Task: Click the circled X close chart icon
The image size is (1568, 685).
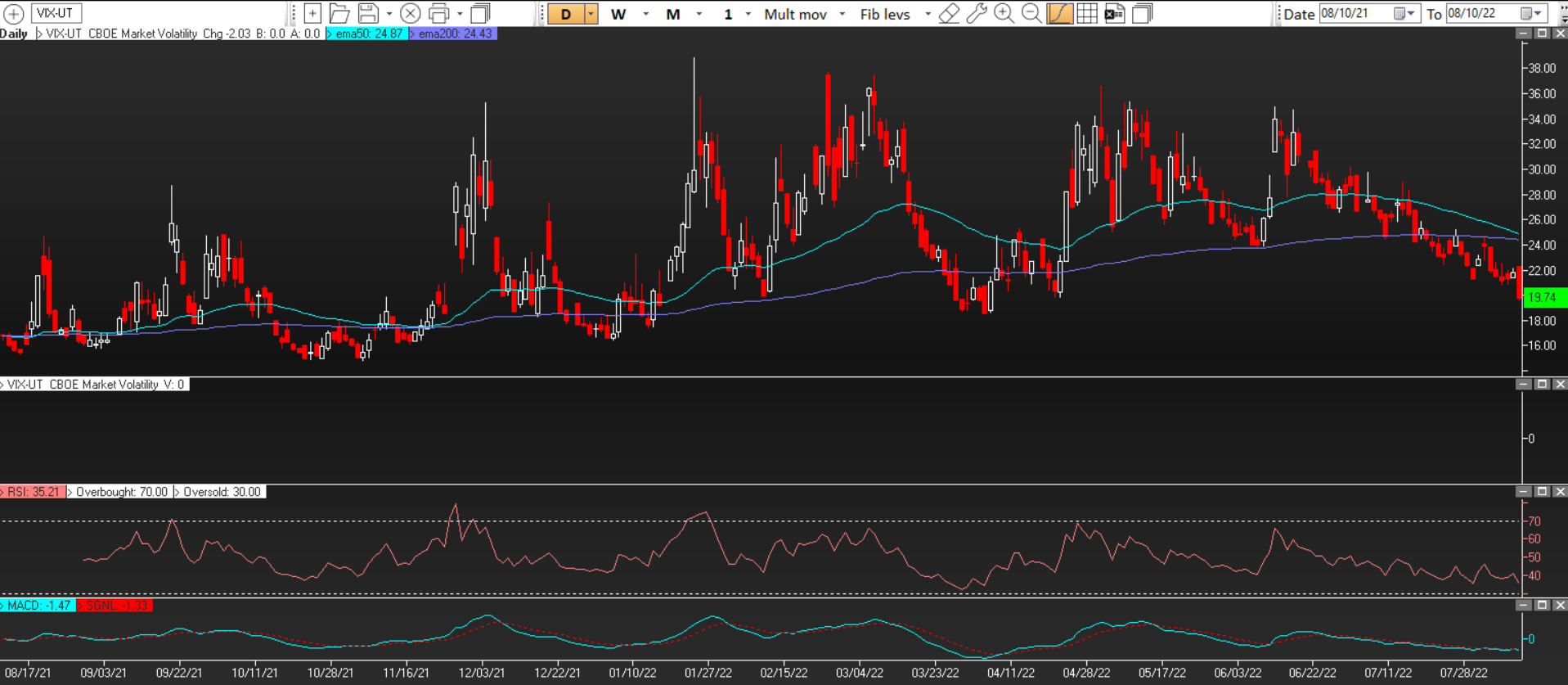Action: [411, 13]
